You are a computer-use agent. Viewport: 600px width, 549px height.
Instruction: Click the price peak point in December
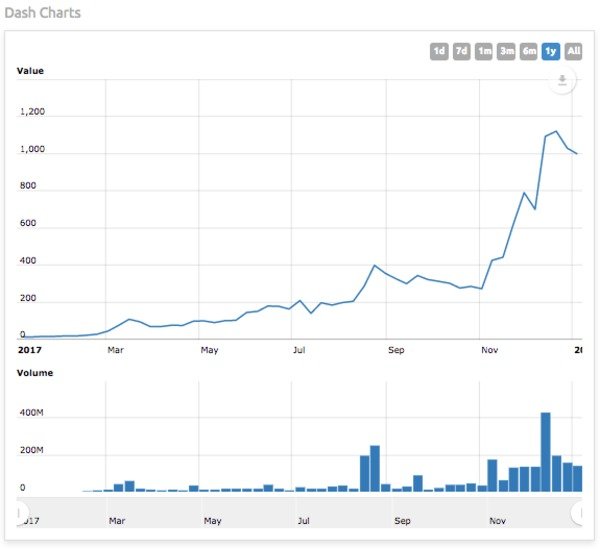point(556,131)
